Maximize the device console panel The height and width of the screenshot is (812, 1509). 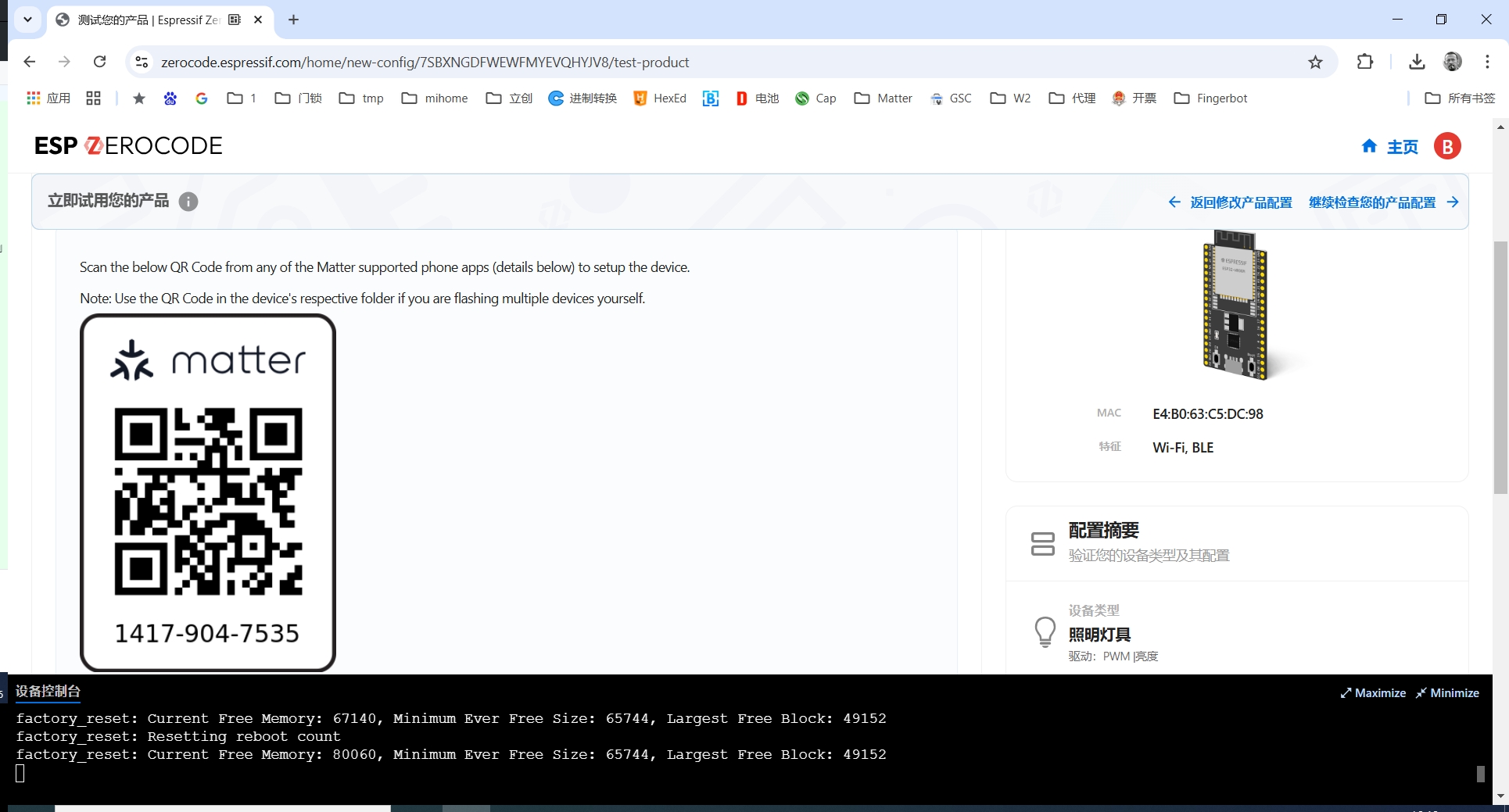click(x=1373, y=693)
